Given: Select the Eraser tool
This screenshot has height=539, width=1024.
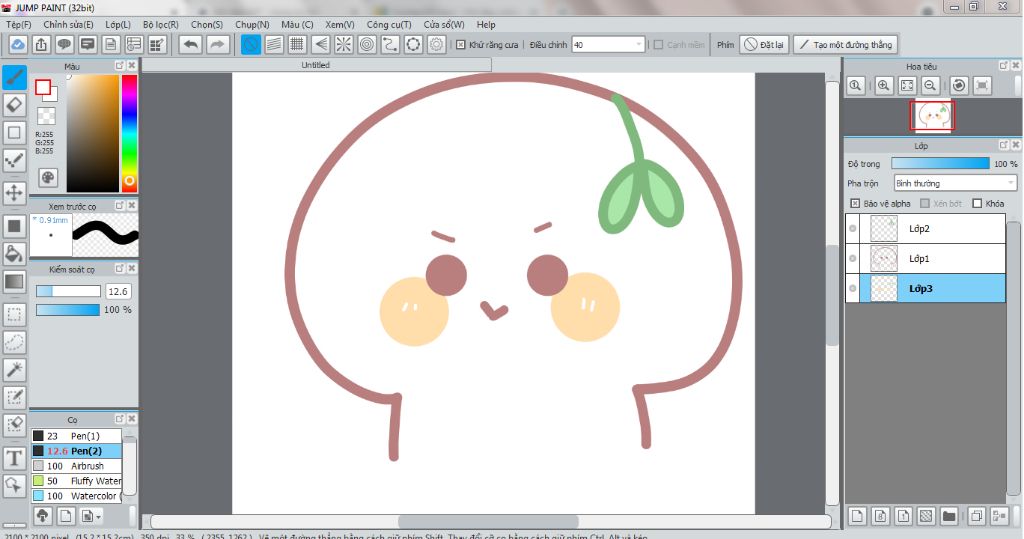Looking at the screenshot, I should 14,105.
